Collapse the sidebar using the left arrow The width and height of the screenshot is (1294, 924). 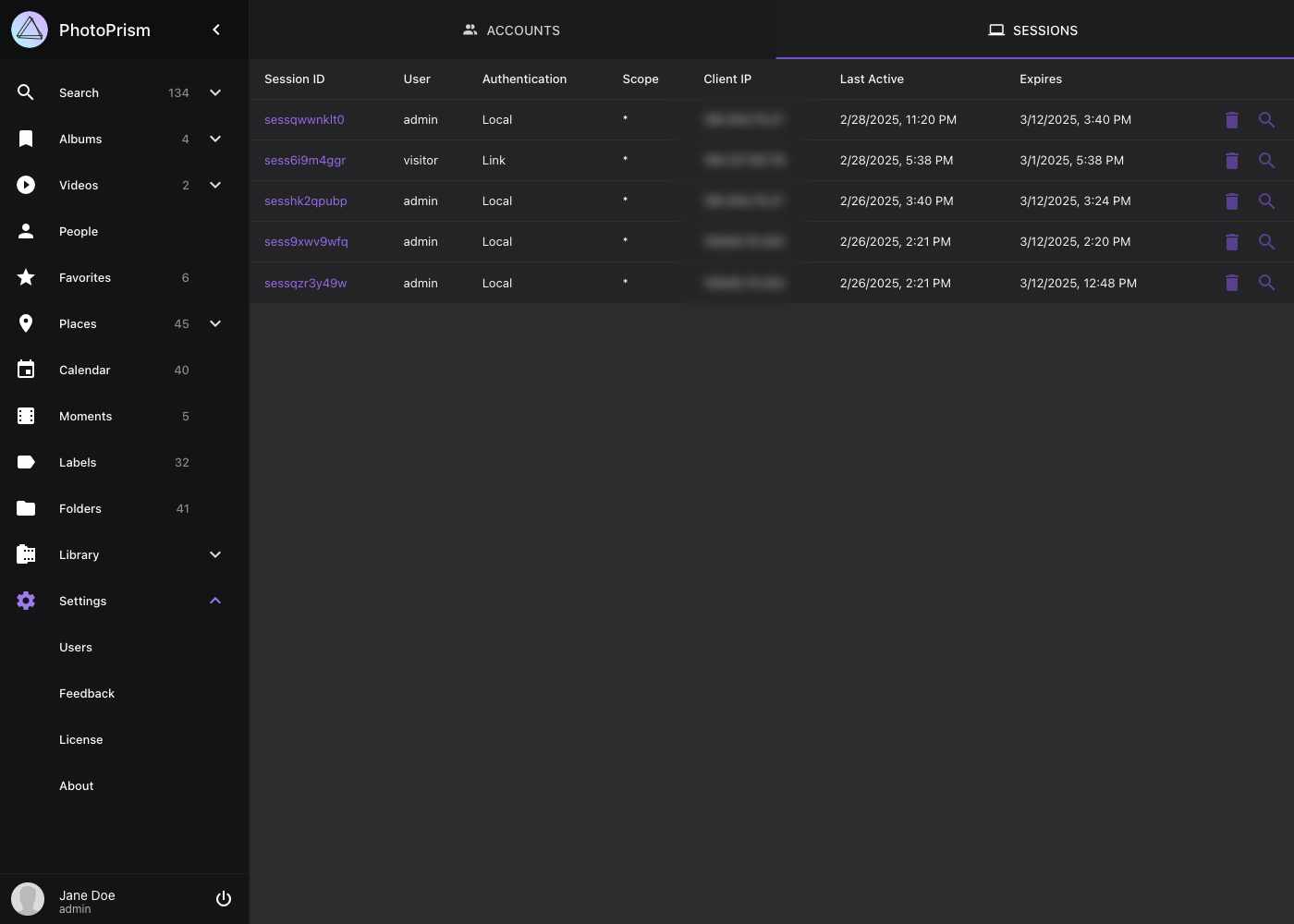pyautogui.click(x=215, y=30)
